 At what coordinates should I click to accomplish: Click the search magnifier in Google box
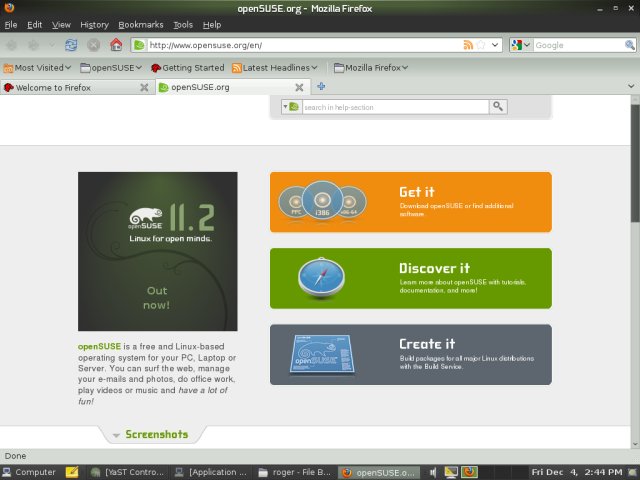tap(630, 45)
